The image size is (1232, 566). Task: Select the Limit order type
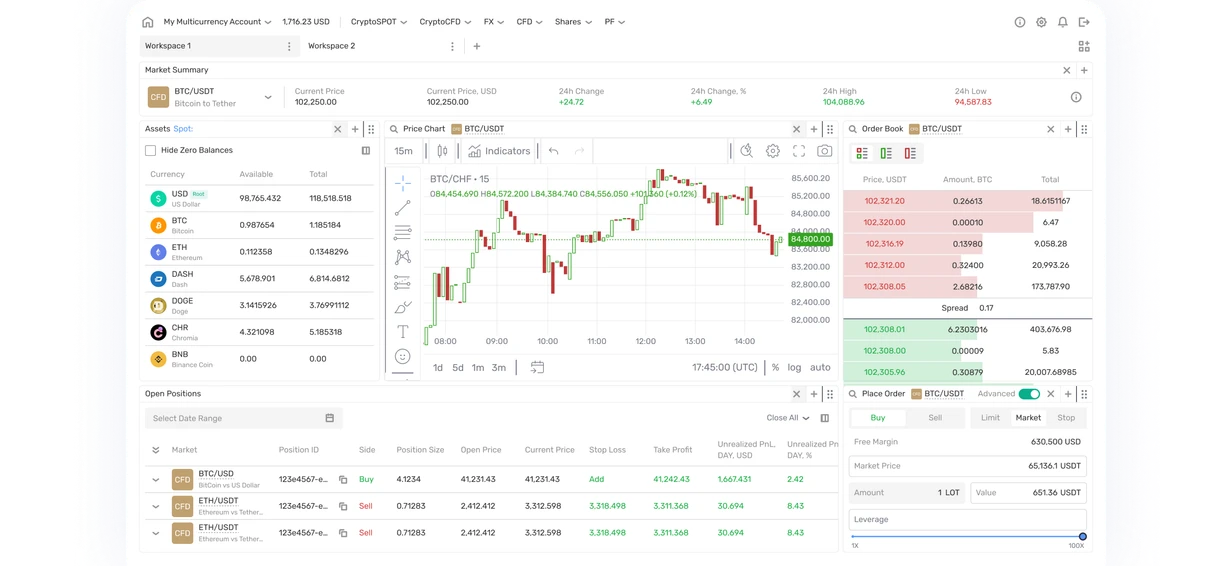990,418
